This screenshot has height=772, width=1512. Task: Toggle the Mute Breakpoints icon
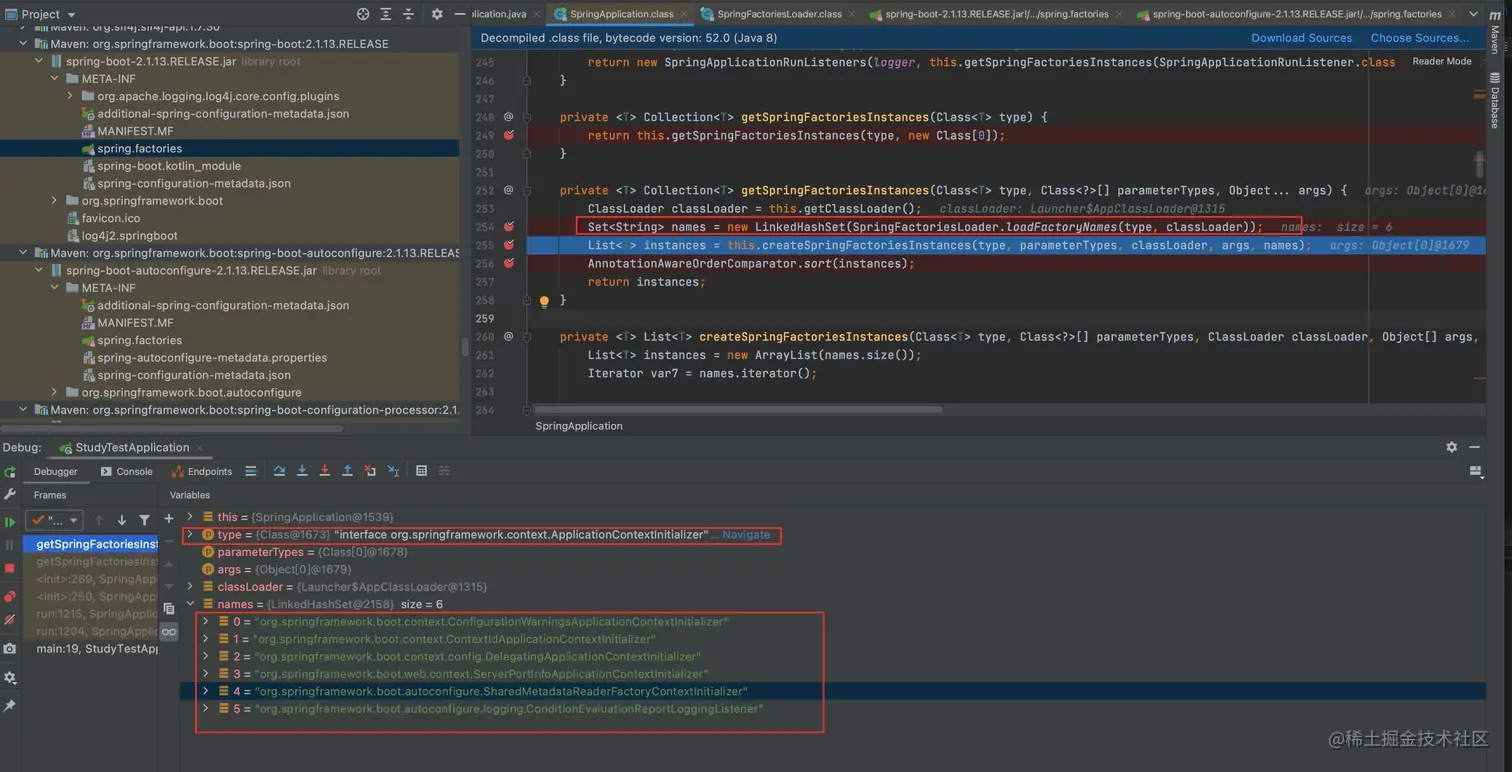coord(10,620)
